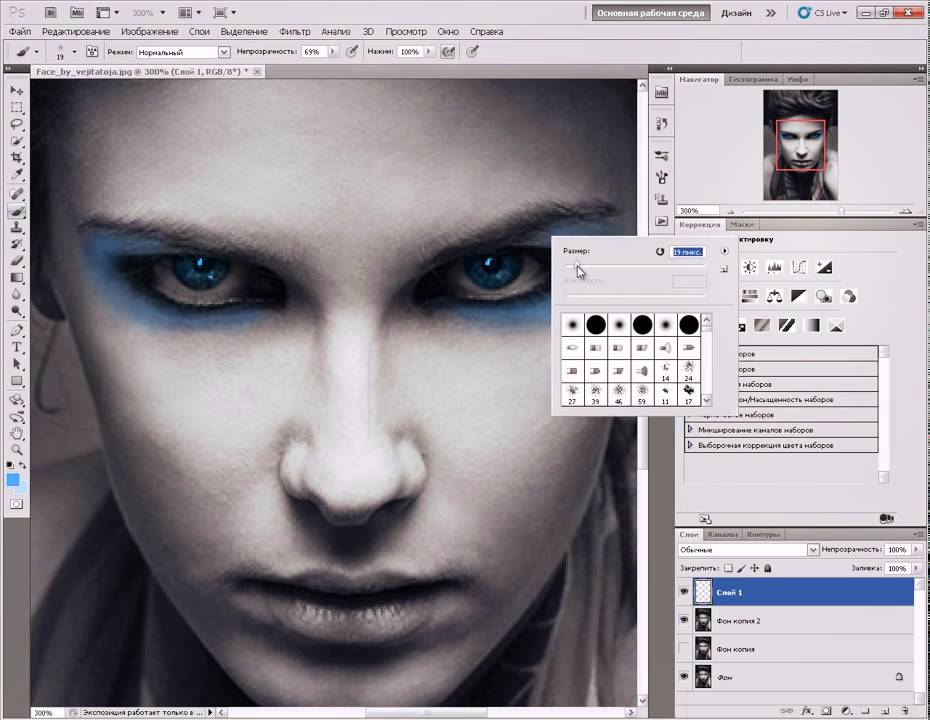Image resolution: width=930 pixels, height=720 pixels.
Task: Select the Gradient tool
Action: pyautogui.click(x=17, y=278)
